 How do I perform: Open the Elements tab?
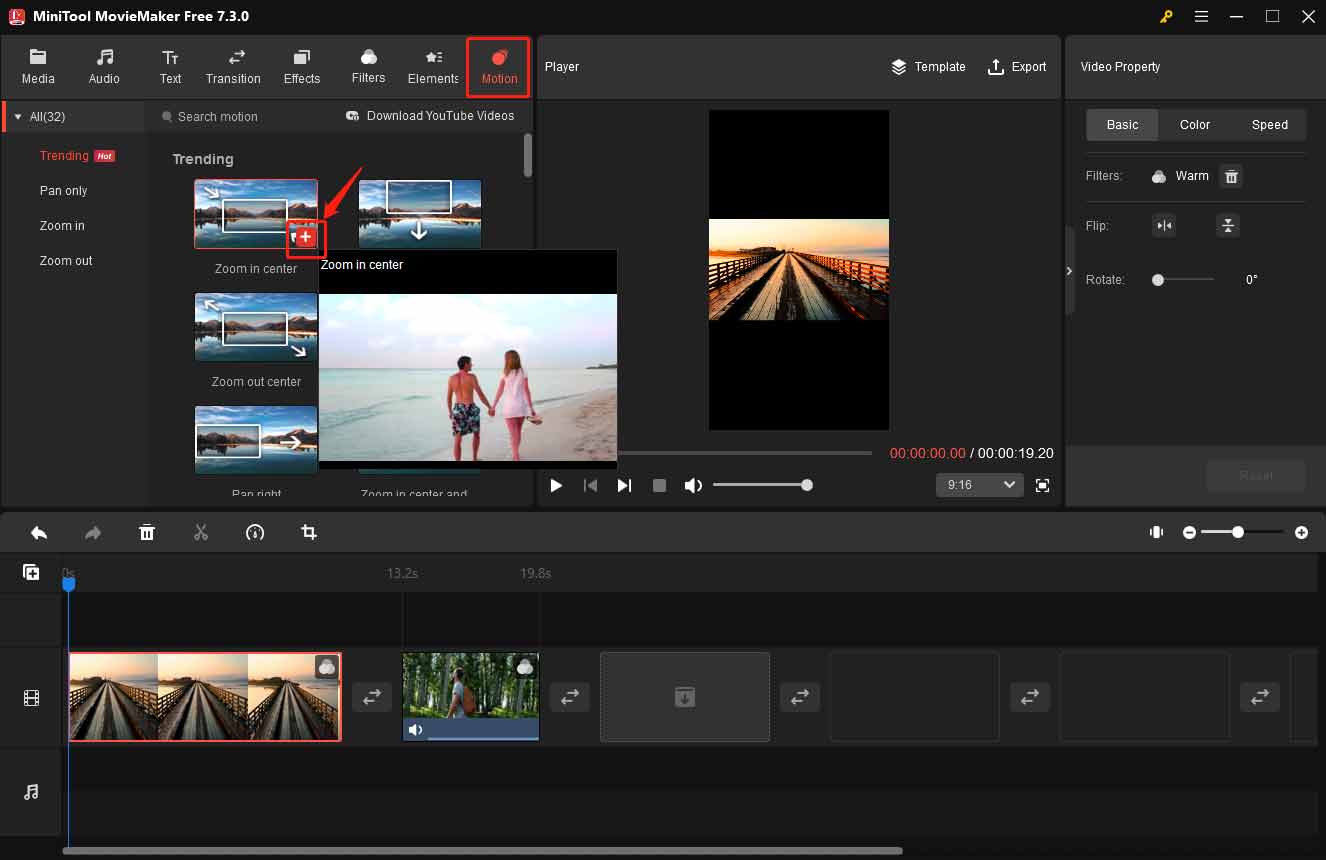[x=433, y=66]
